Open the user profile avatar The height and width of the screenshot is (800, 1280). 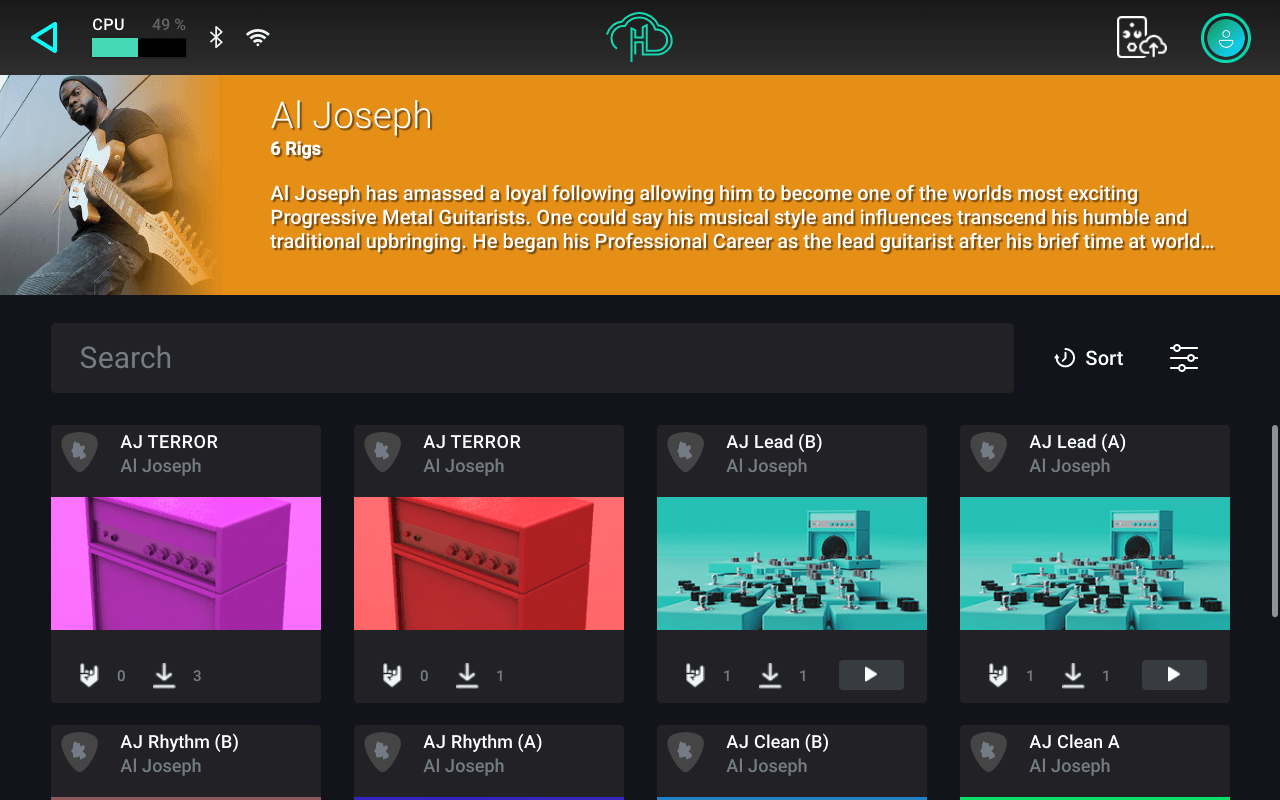point(1225,38)
